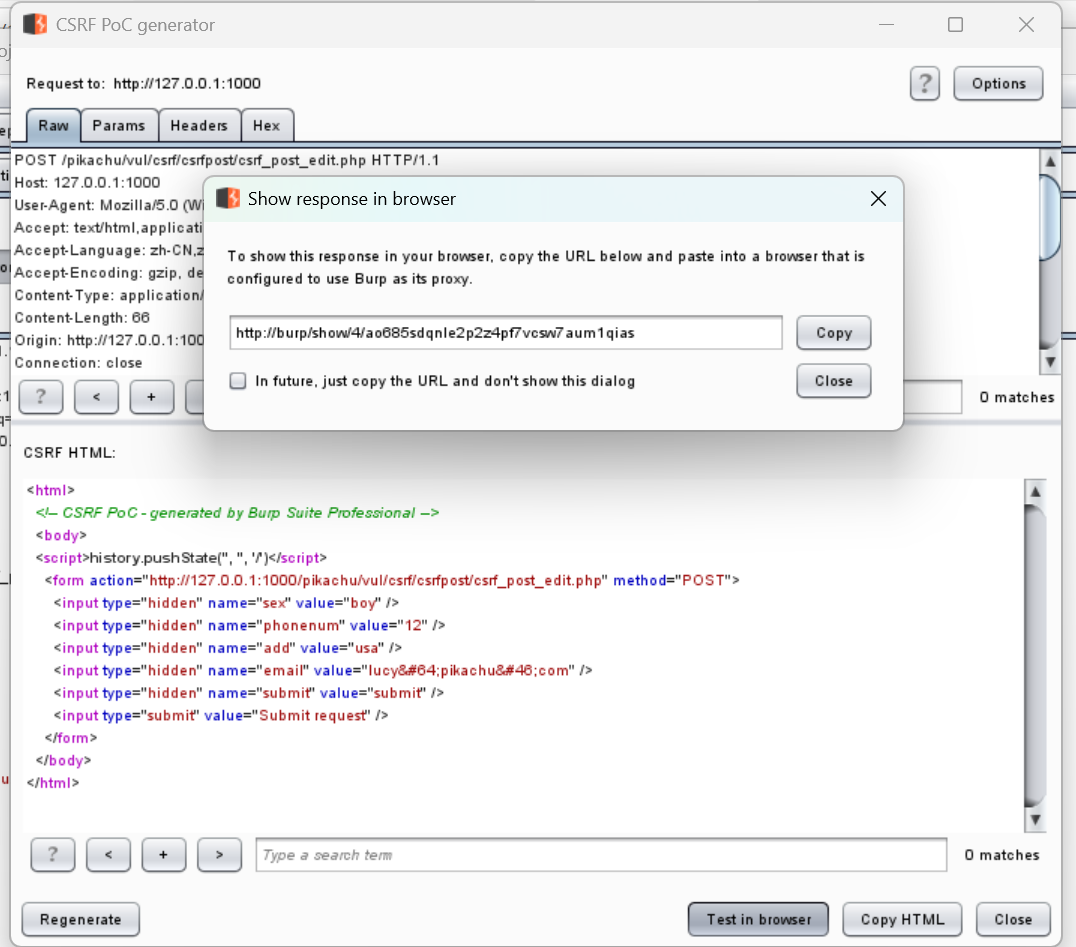
Task: Click Regenerate button
Action: 80,920
